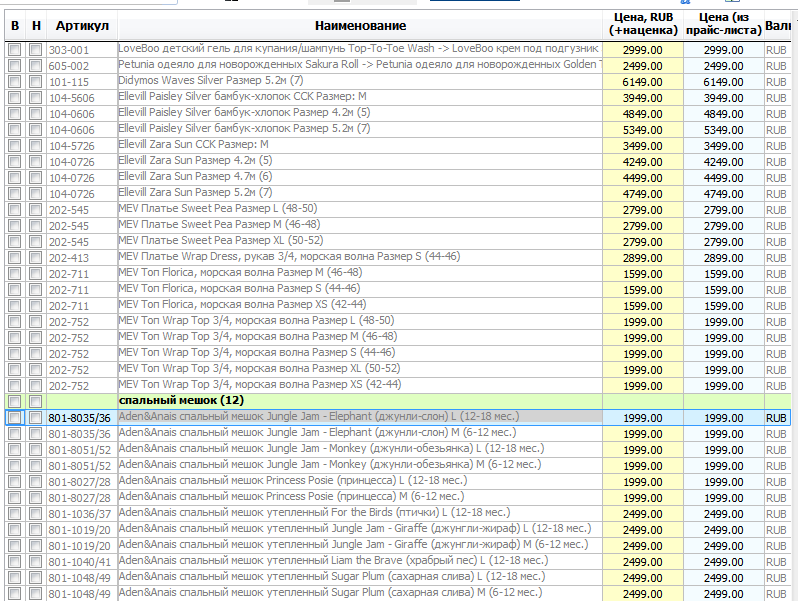Select Ellevill Paisley Silver Размер 5.2м (7) name
This screenshot has height=601, width=798.
[244, 128]
